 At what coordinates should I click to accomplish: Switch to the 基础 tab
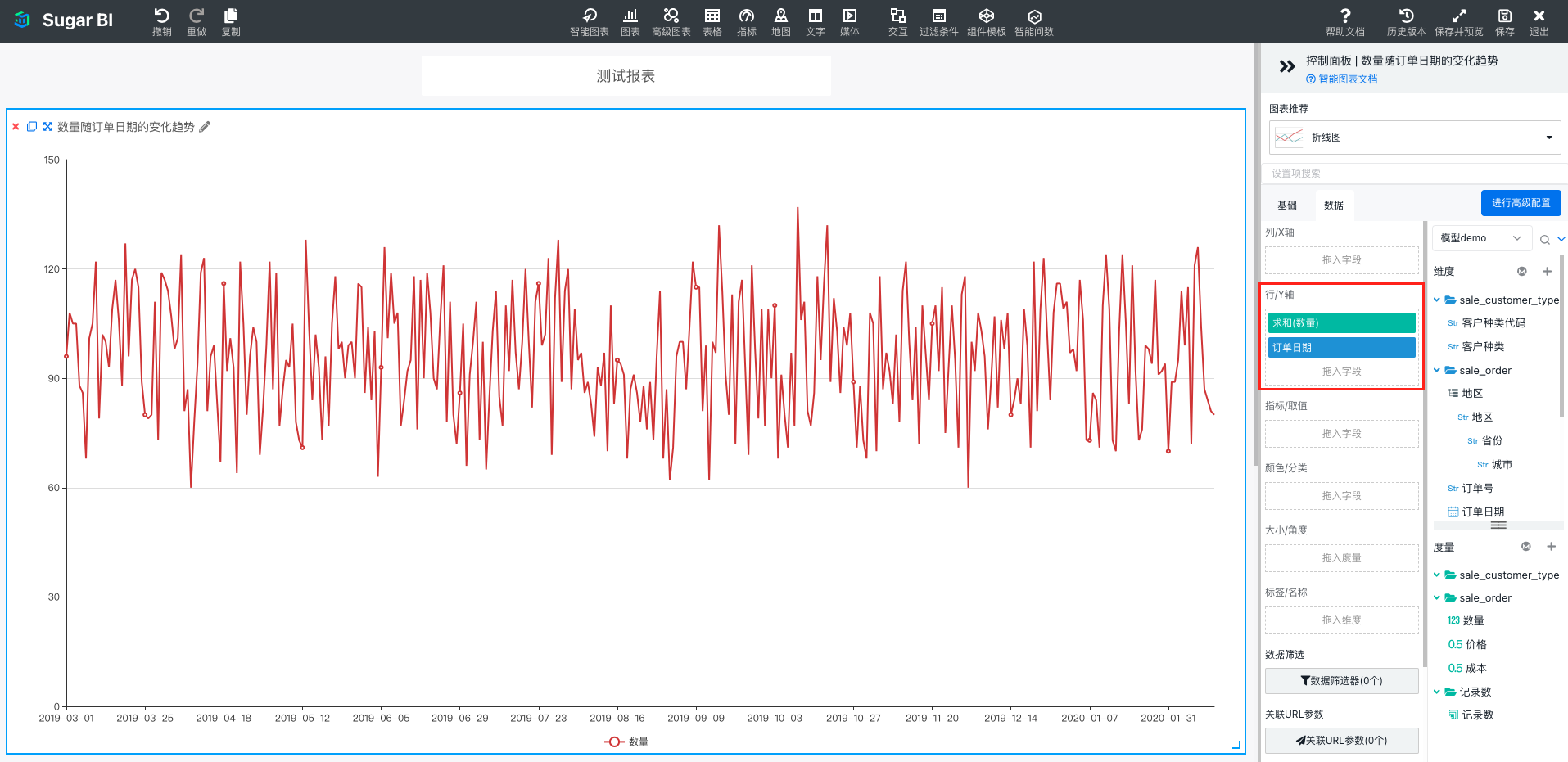coord(1287,205)
